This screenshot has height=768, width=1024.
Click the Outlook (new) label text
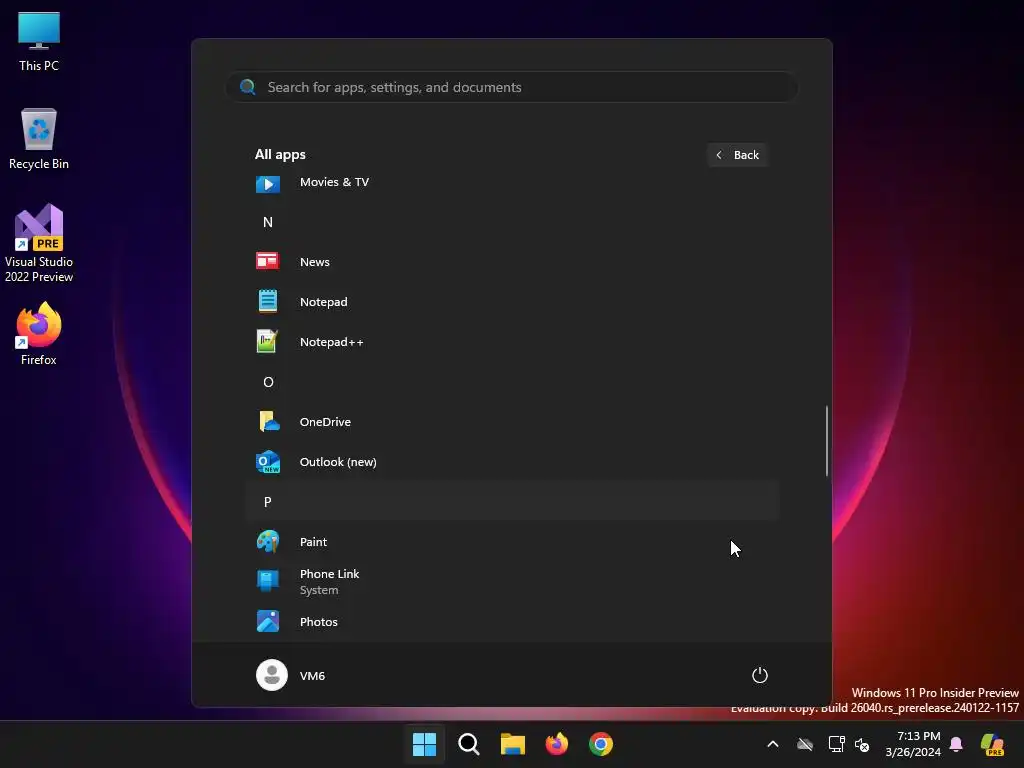338,462
